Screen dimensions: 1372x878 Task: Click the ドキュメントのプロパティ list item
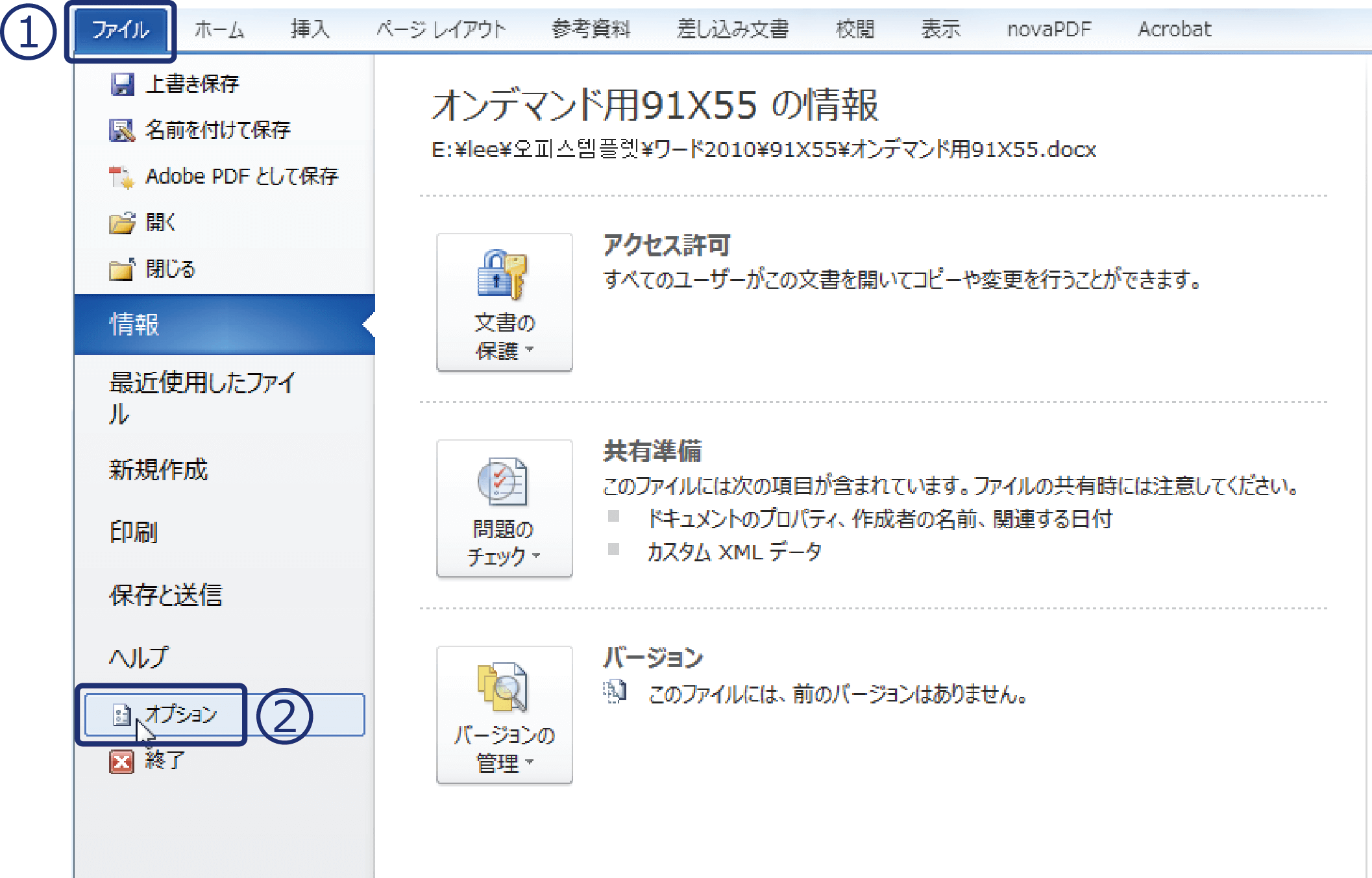pyautogui.click(x=880, y=518)
